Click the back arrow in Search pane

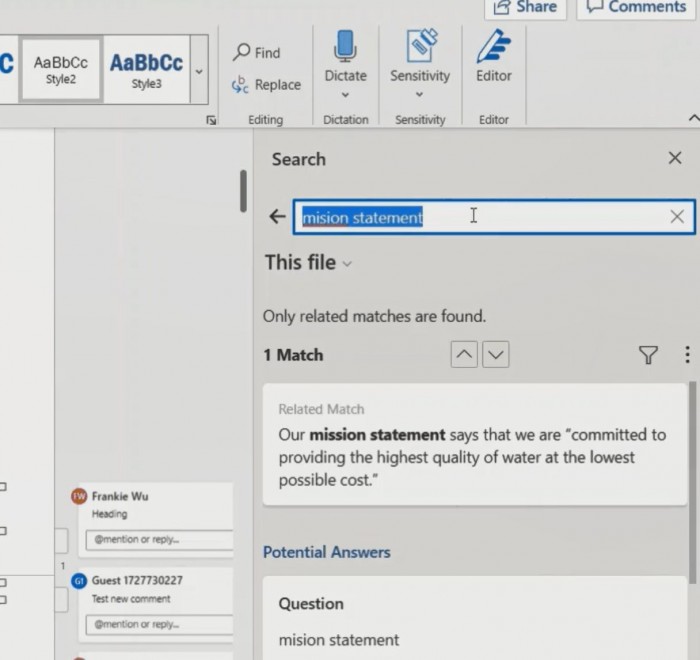coord(277,217)
